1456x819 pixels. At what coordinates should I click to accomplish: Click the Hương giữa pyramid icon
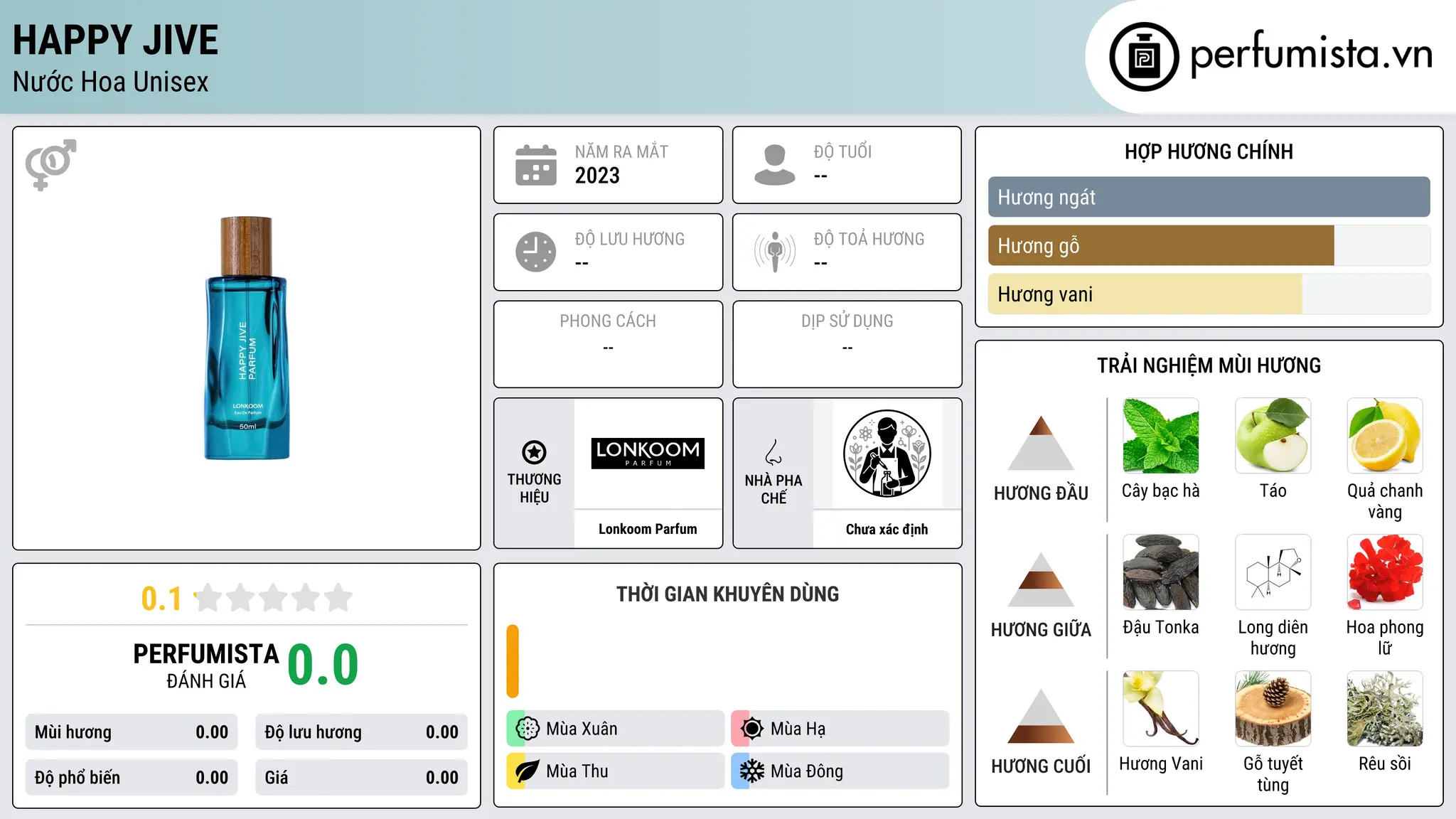1041,579
